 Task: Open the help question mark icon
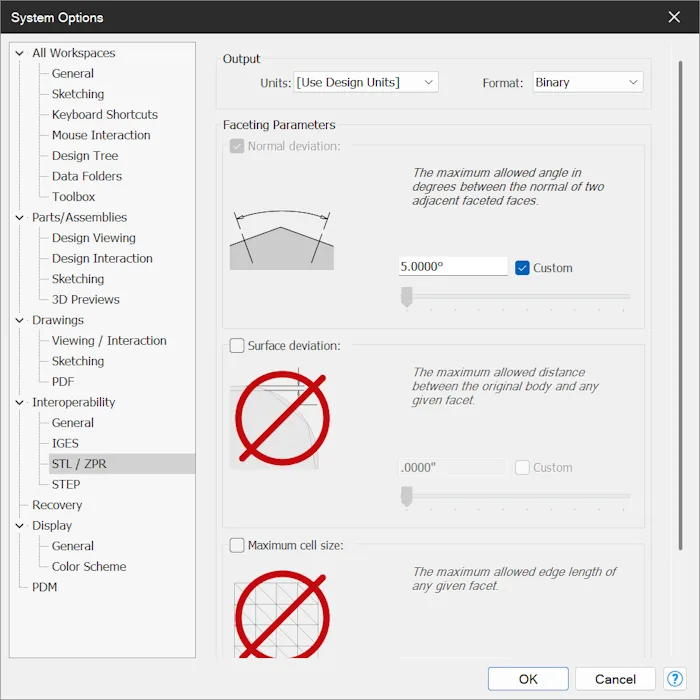click(675, 679)
